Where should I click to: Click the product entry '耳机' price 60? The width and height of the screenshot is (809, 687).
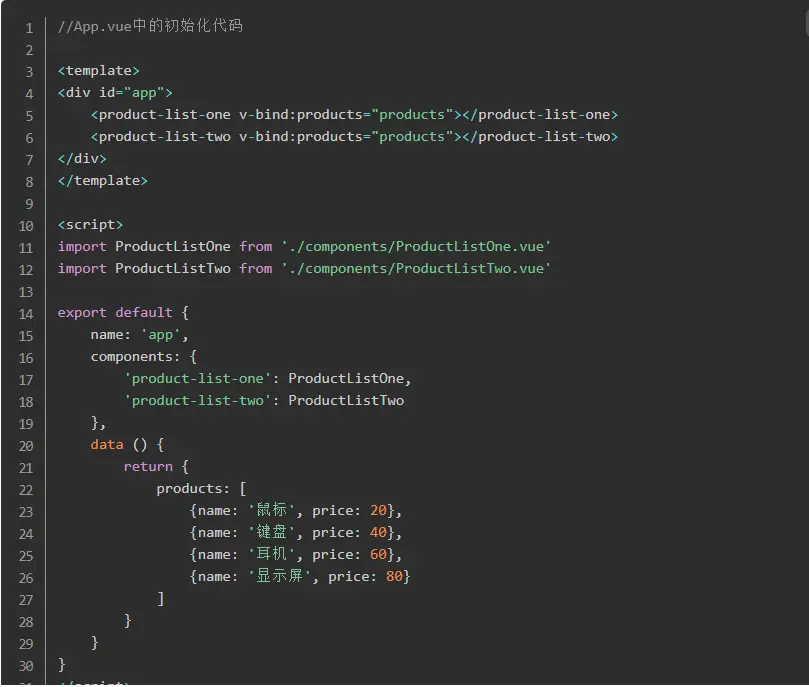pos(296,554)
